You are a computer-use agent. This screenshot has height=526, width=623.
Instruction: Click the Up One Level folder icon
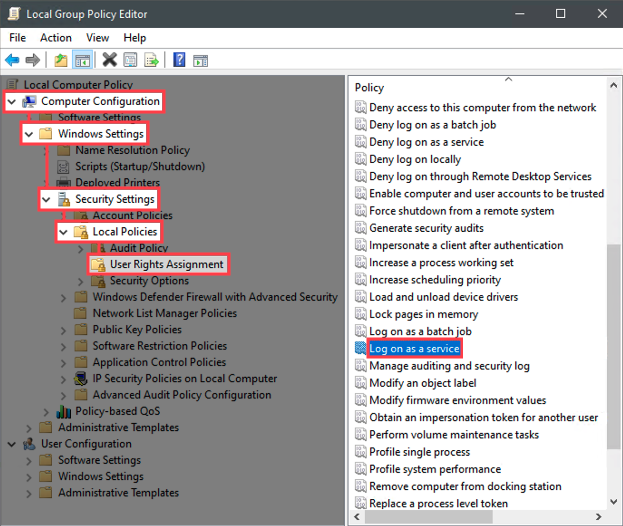[x=62, y=60]
